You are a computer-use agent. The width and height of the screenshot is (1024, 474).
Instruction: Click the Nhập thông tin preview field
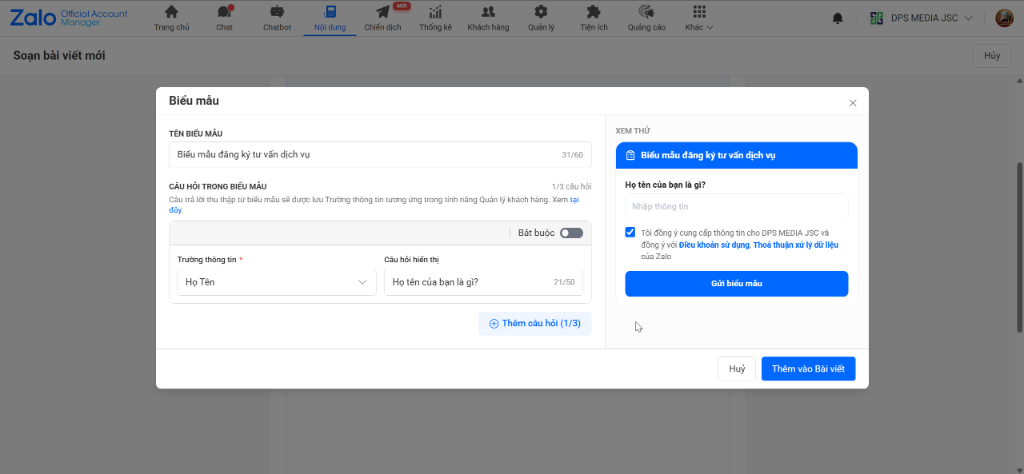click(x=737, y=206)
